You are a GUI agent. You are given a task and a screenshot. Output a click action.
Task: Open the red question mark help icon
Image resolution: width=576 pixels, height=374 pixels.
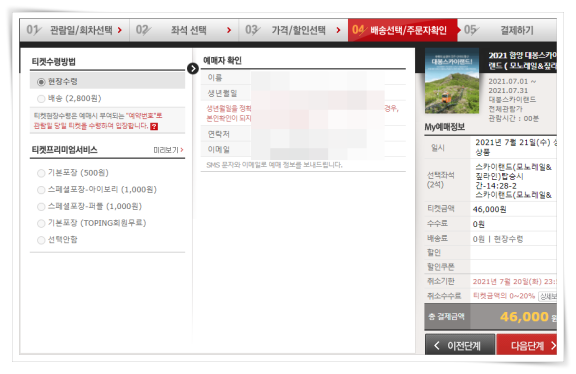click(x=154, y=126)
